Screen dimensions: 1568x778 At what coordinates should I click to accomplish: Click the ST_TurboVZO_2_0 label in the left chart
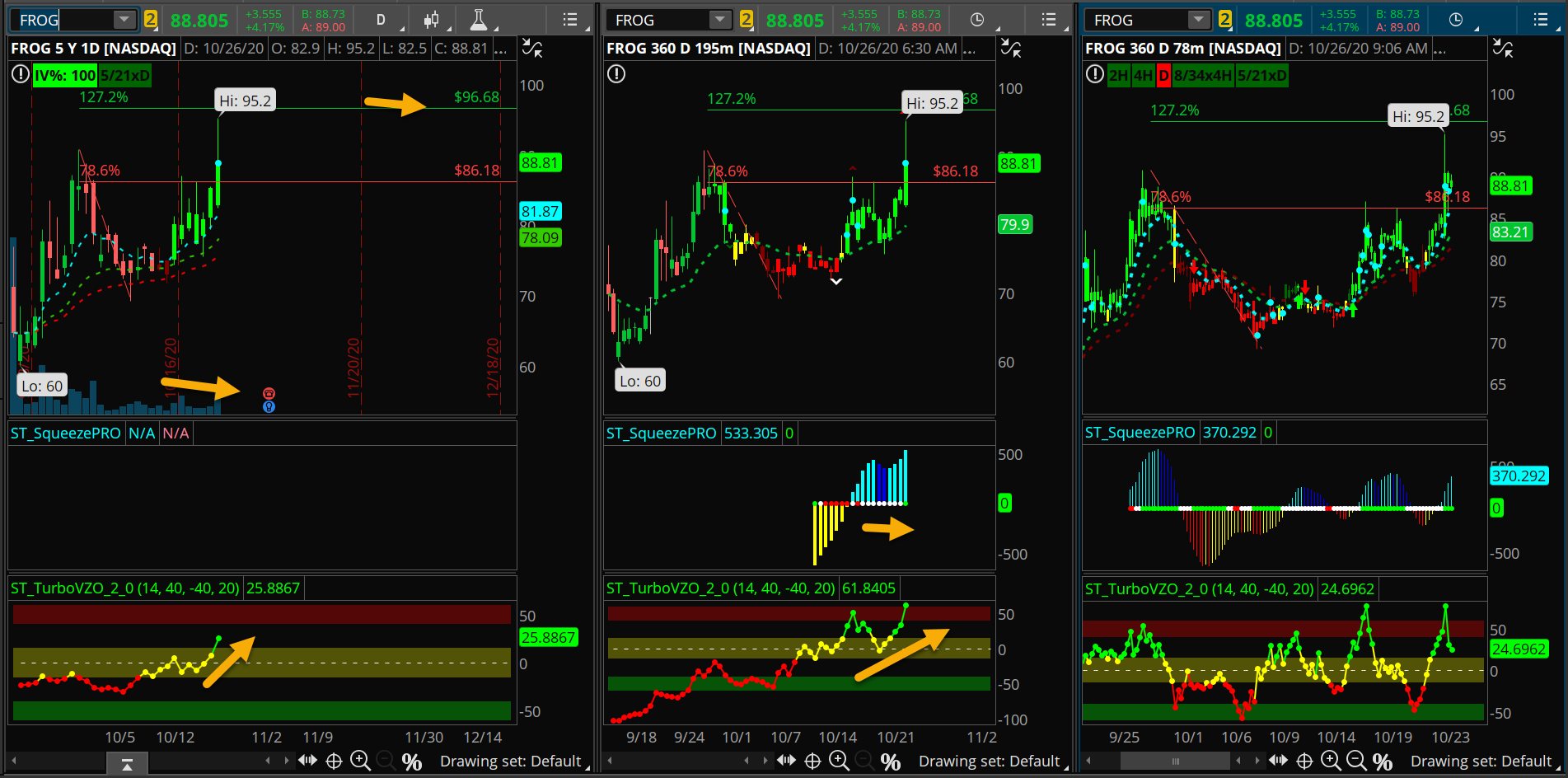(x=125, y=588)
